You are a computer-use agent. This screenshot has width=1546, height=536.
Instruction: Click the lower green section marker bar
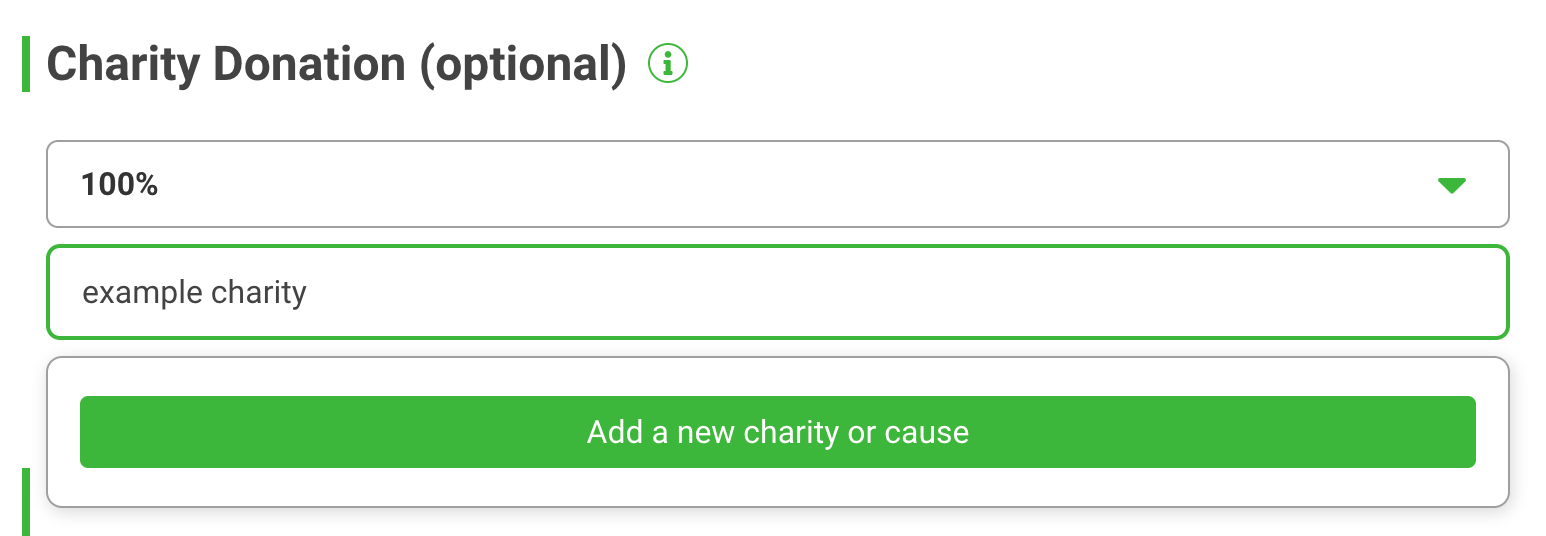pos(26,501)
